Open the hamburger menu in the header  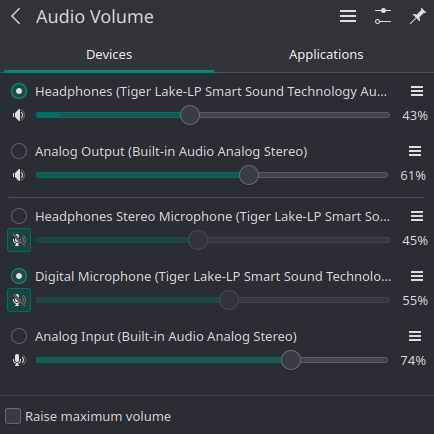pyautogui.click(x=348, y=16)
